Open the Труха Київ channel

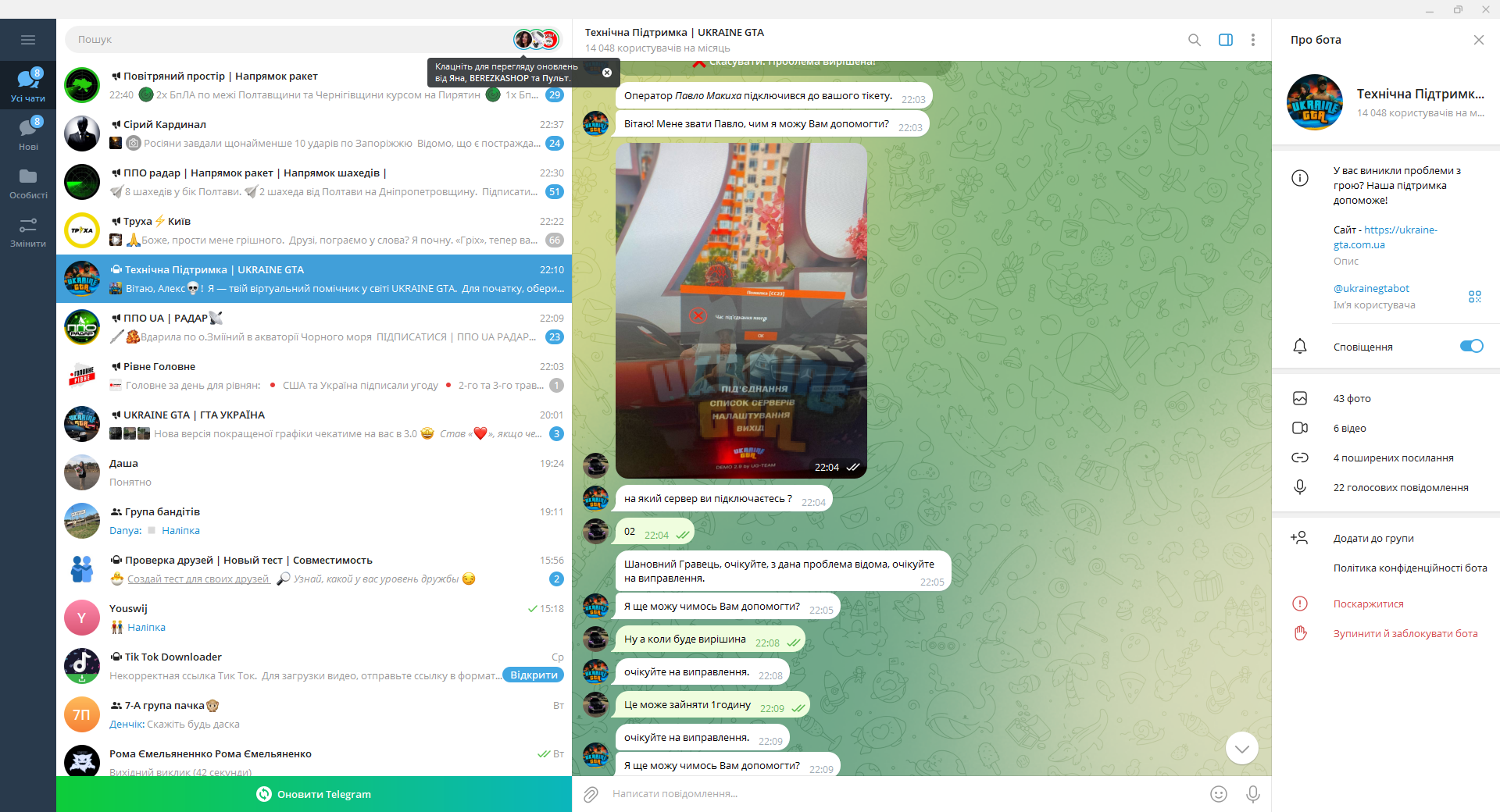tap(314, 230)
